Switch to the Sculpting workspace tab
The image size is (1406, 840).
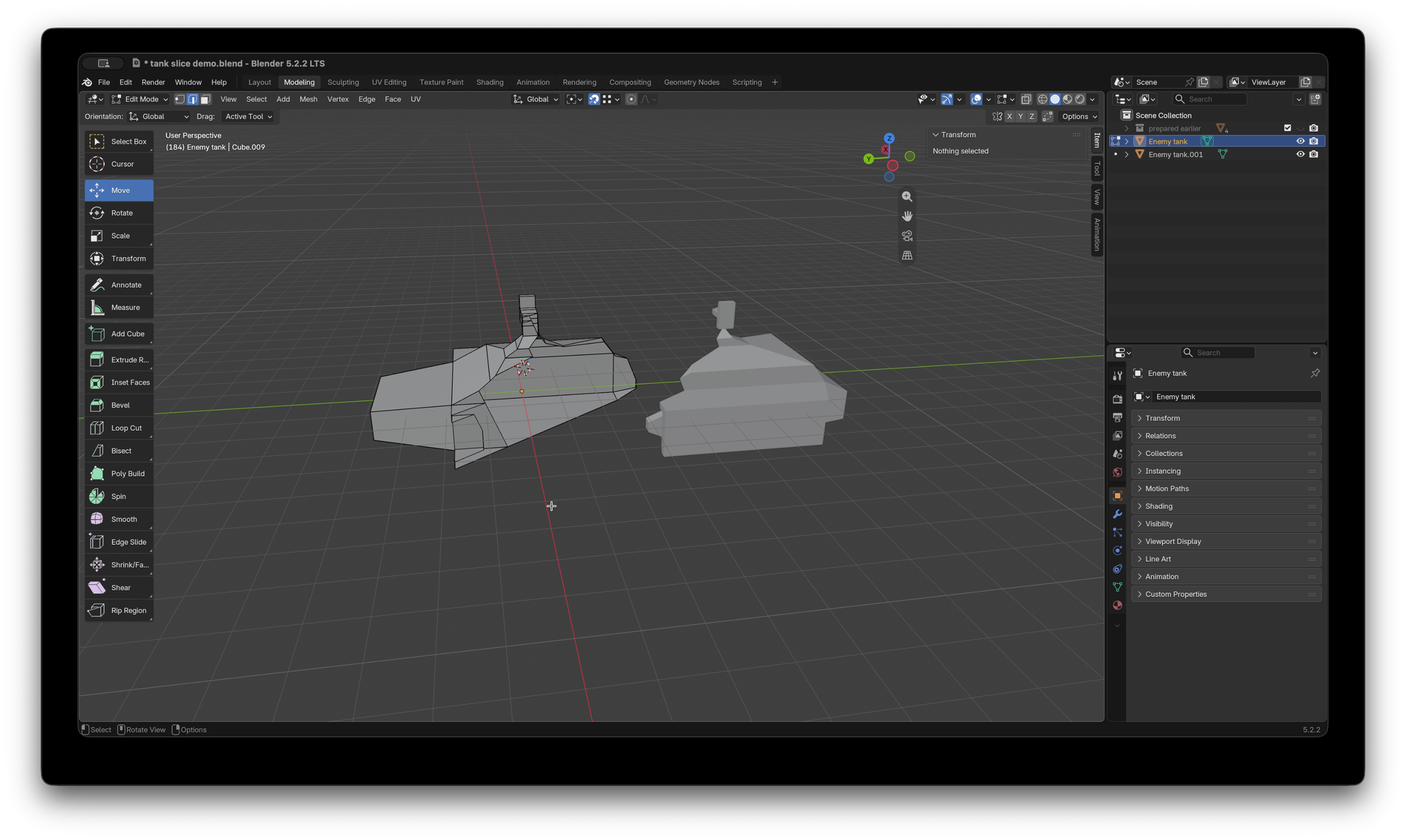click(x=343, y=82)
